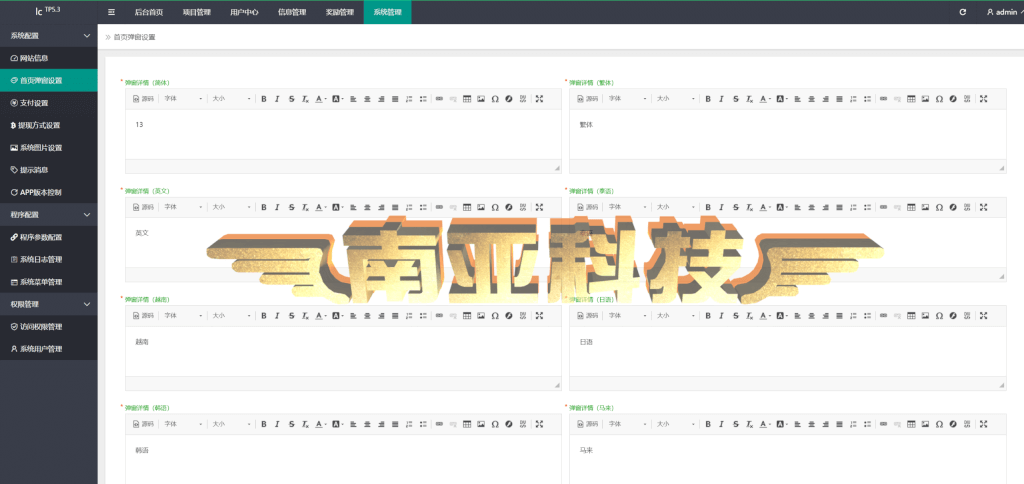Open the admin user menu

point(1005,12)
